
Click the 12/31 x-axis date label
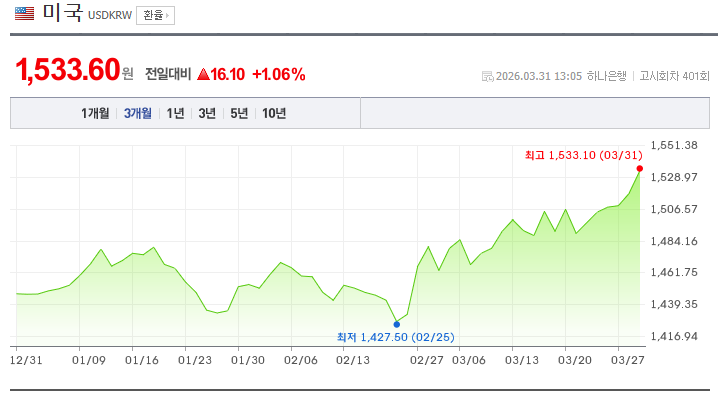[26, 360]
